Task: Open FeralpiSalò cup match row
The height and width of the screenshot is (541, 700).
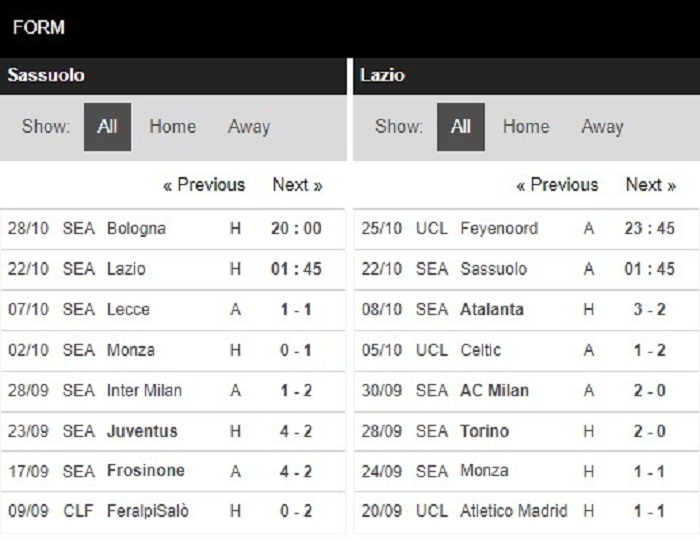Action: (x=173, y=512)
